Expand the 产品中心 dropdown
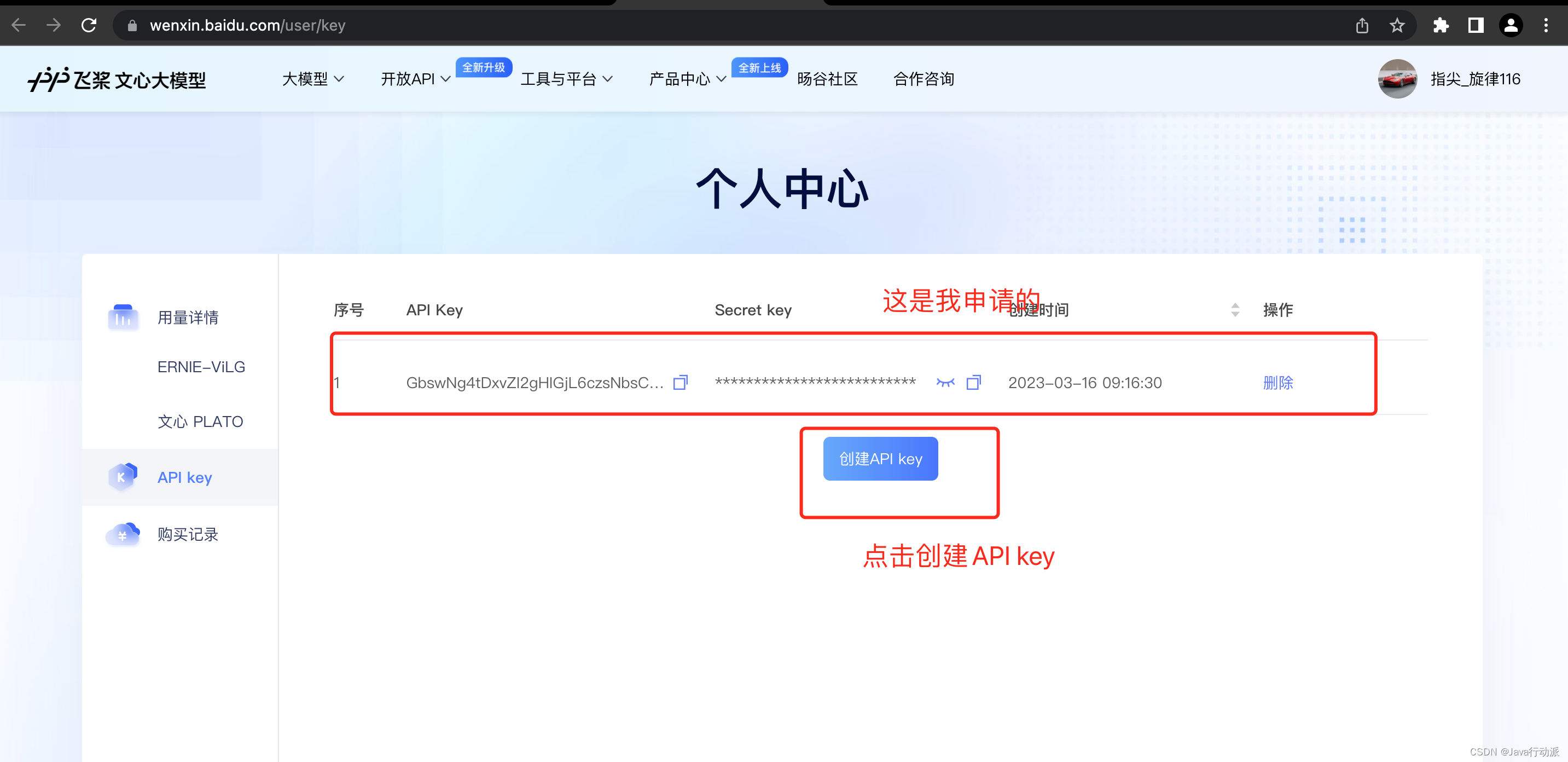This screenshot has width=1568, height=762. point(687,79)
